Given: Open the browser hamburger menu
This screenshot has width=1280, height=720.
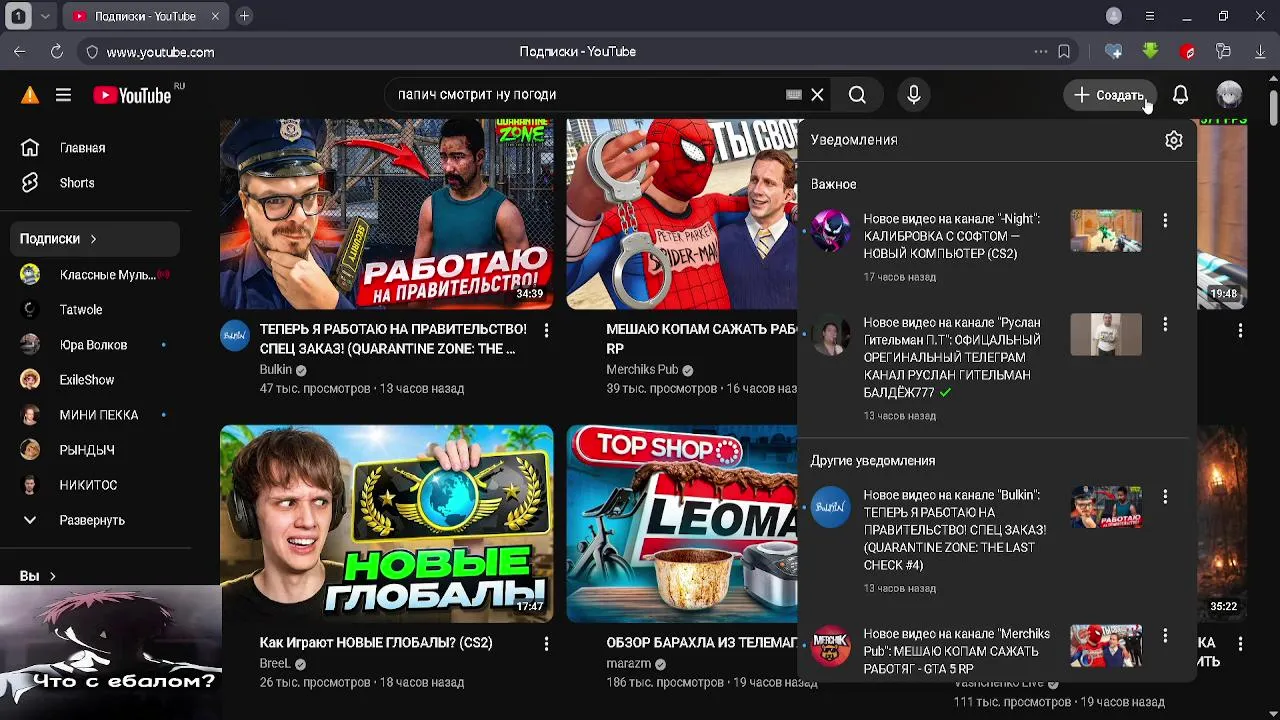Looking at the screenshot, I should click(1150, 16).
